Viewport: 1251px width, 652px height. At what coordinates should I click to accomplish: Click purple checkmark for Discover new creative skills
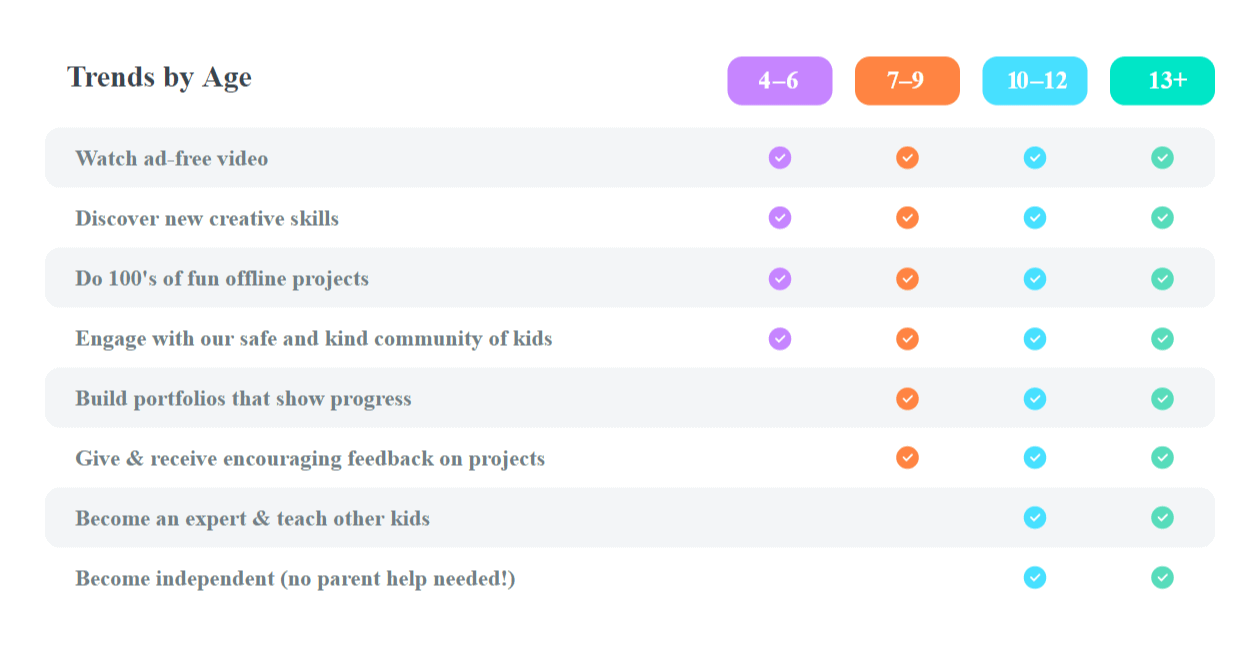tap(780, 218)
